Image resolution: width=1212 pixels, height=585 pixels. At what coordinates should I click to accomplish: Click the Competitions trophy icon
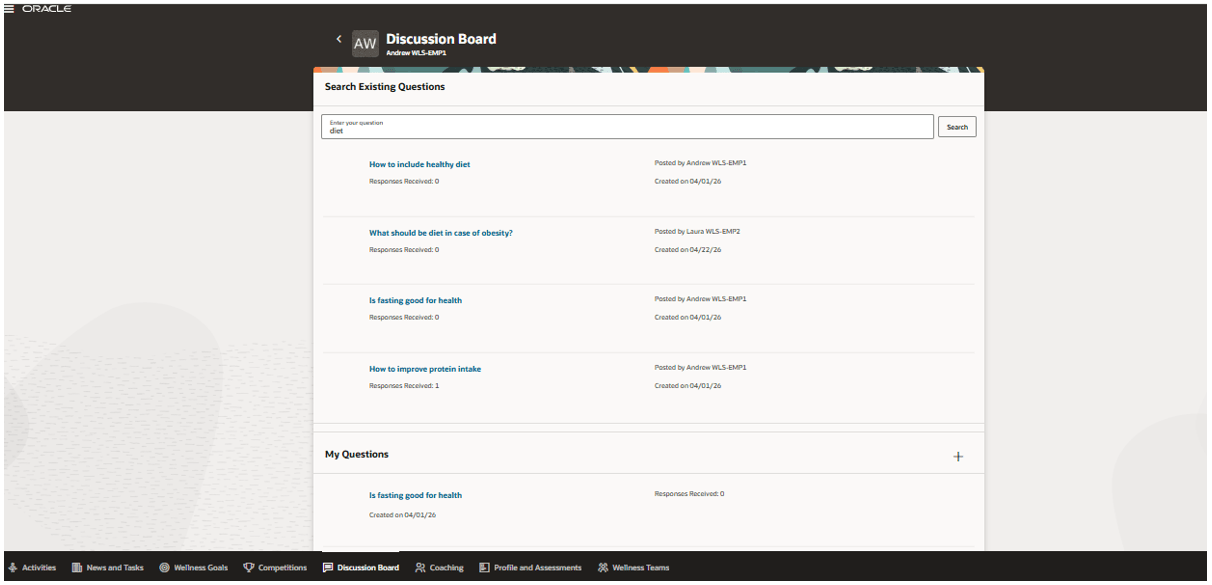[249, 567]
